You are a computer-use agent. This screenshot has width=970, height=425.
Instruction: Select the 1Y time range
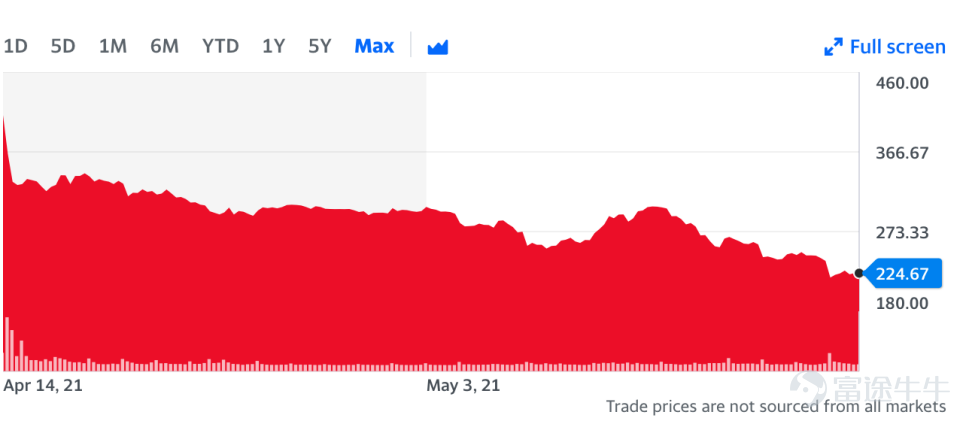[273, 46]
